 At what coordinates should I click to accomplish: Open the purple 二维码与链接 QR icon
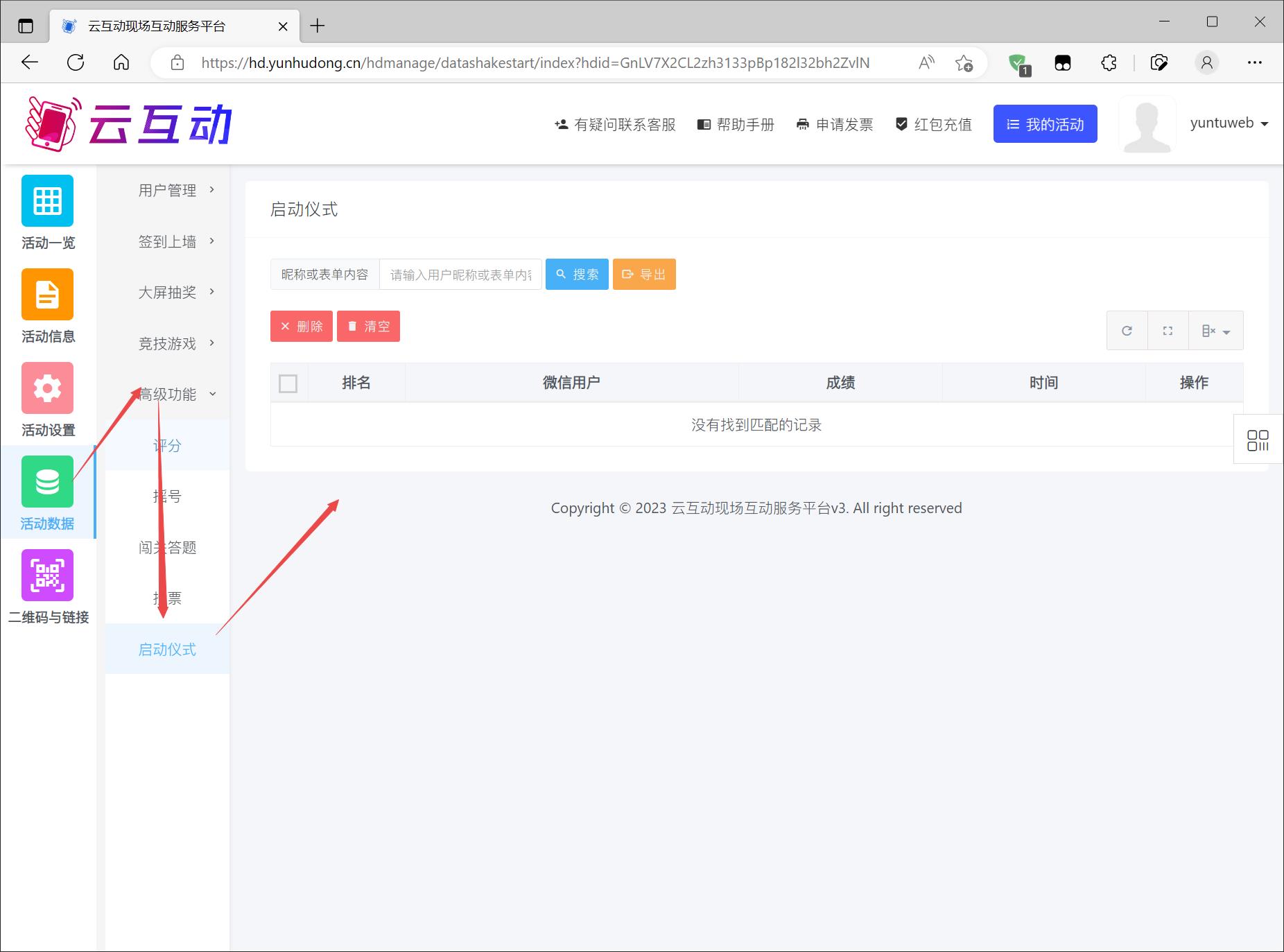pyautogui.click(x=47, y=575)
